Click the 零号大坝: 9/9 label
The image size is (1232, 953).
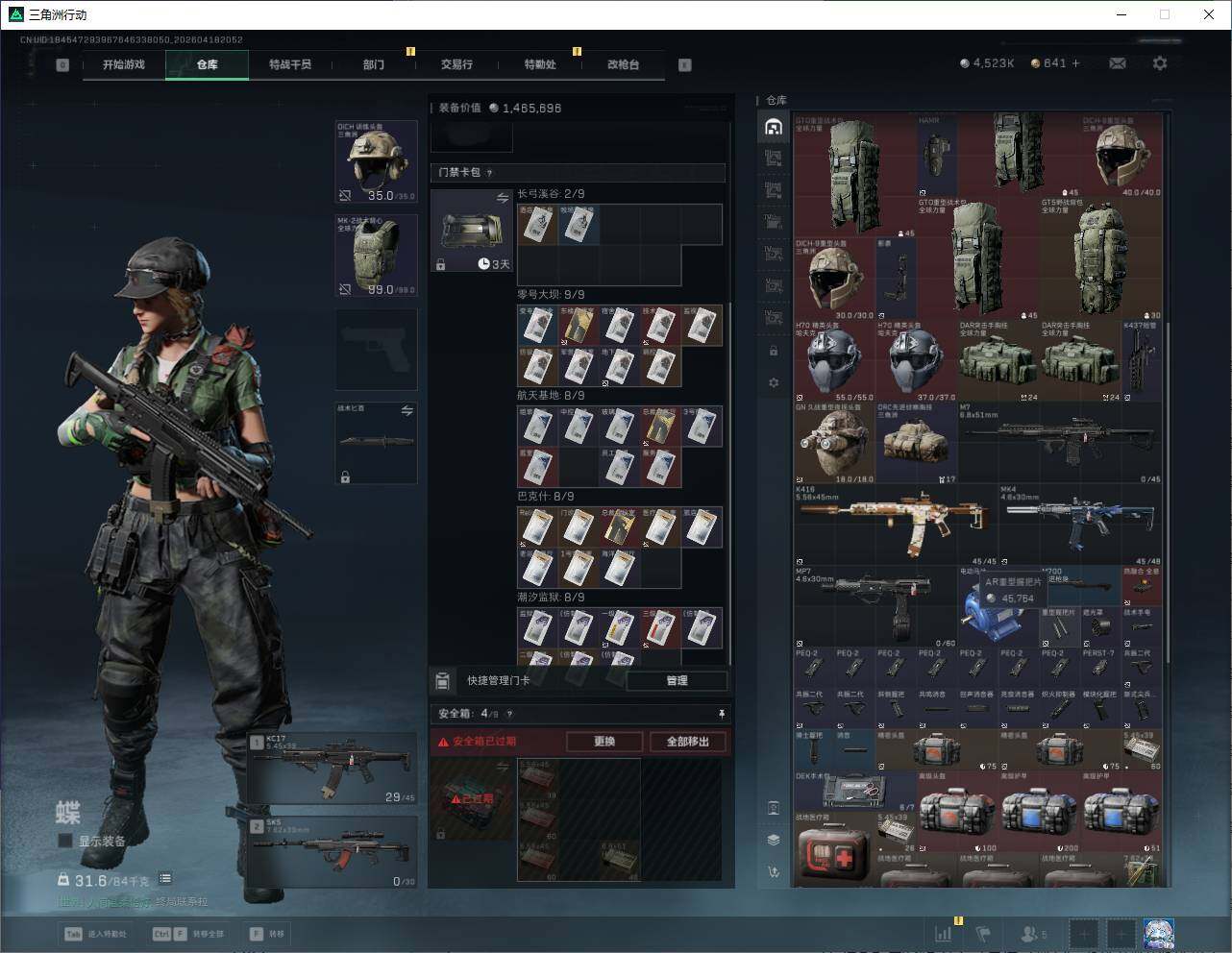click(551, 295)
